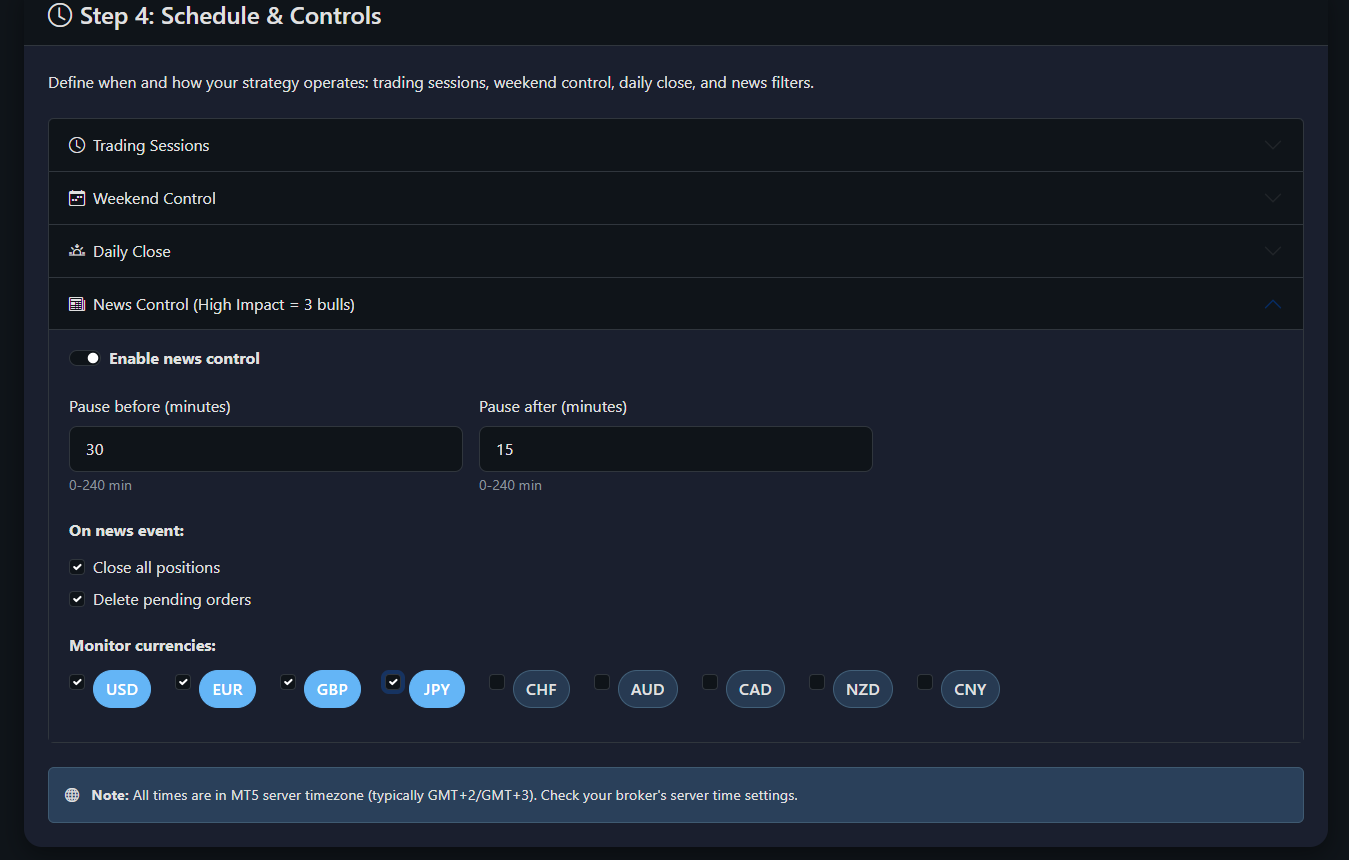
Task: Click the Pause after minutes input field
Action: [676, 449]
